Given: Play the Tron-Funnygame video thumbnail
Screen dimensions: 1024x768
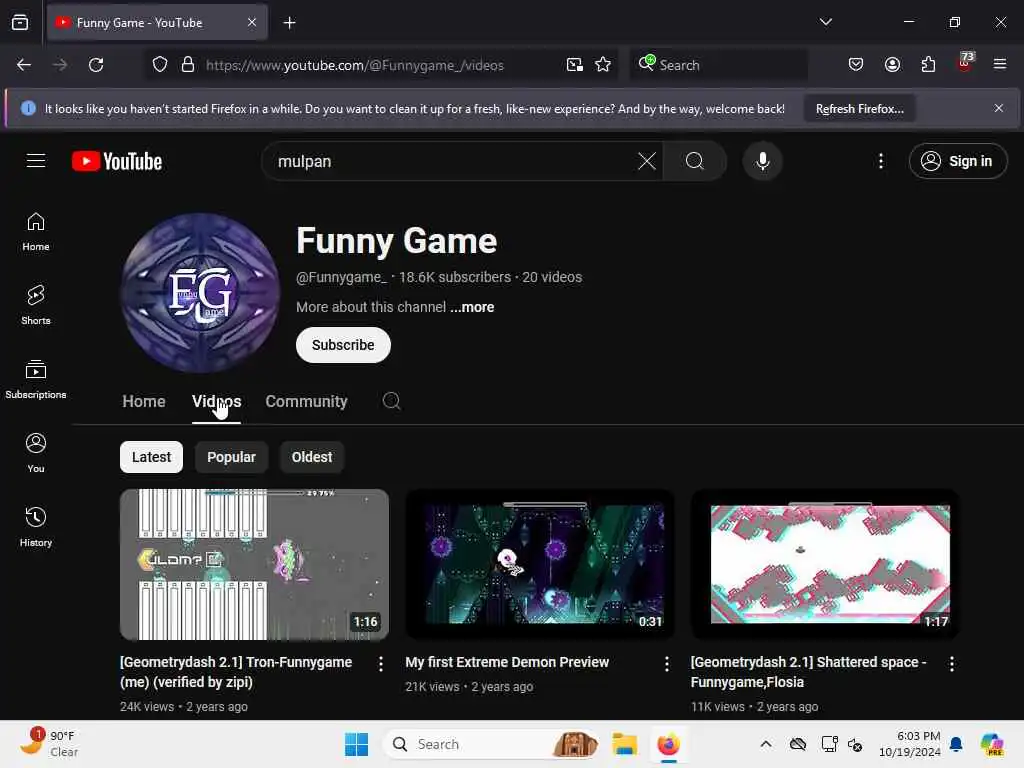Looking at the screenshot, I should pos(255,565).
